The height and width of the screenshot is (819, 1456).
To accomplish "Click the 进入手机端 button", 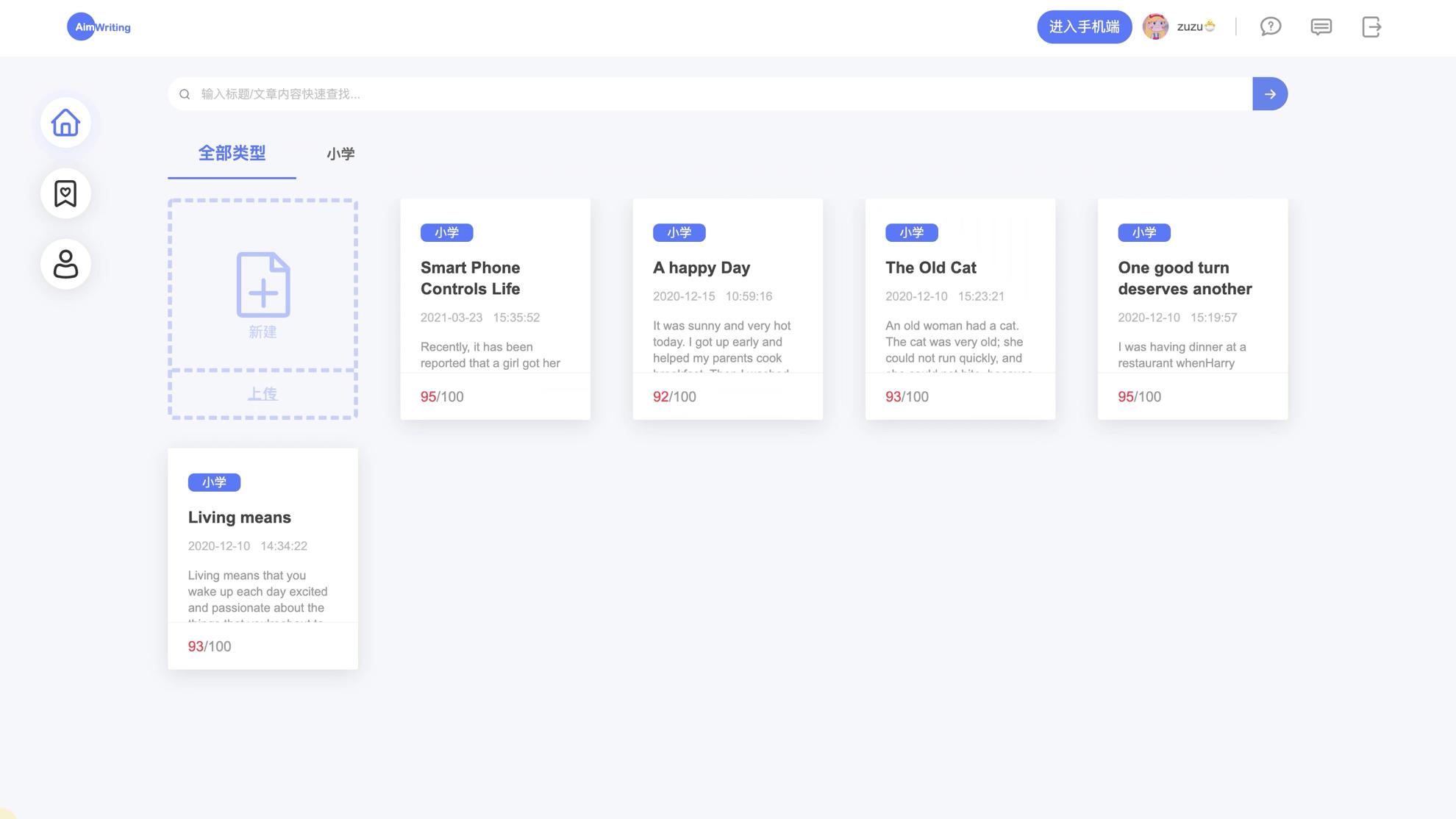I will (x=1084, y=27).
